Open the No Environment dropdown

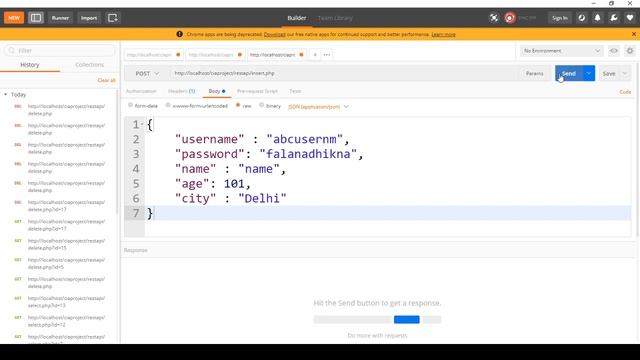pyautogui.click(x=561, y=51)
